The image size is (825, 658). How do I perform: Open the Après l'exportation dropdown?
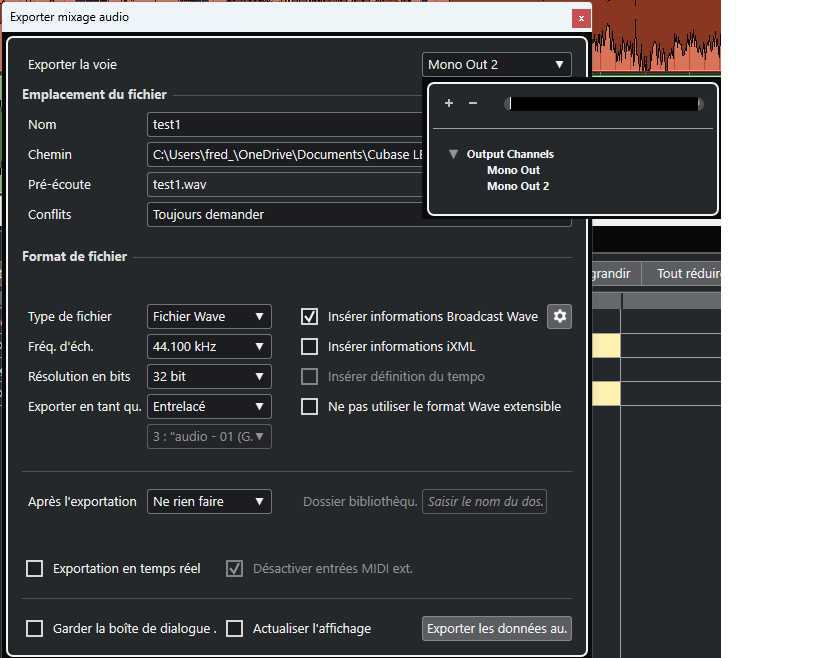[x=209, y=501]
